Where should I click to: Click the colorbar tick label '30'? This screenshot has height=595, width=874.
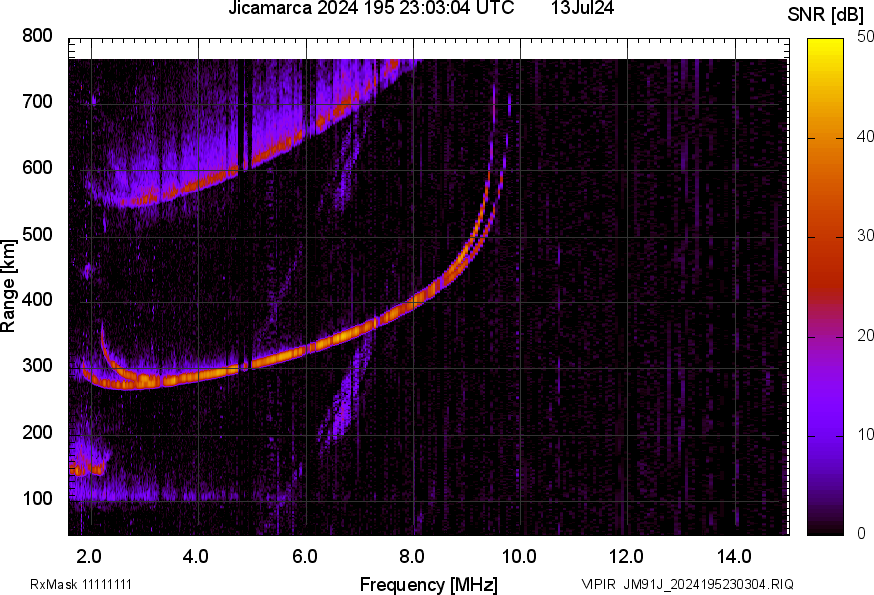865,236
